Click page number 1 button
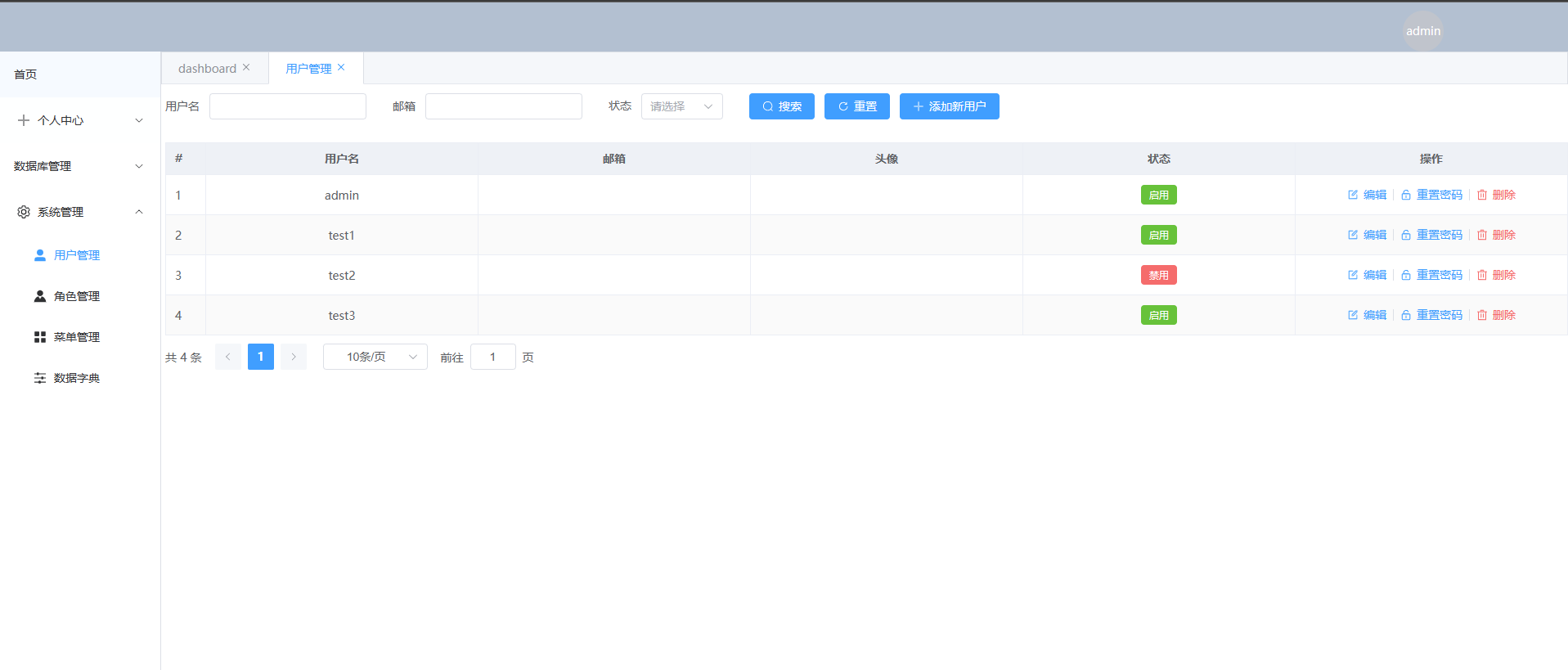The height and width of the screenshot is (670, 1568). (261, 357)
